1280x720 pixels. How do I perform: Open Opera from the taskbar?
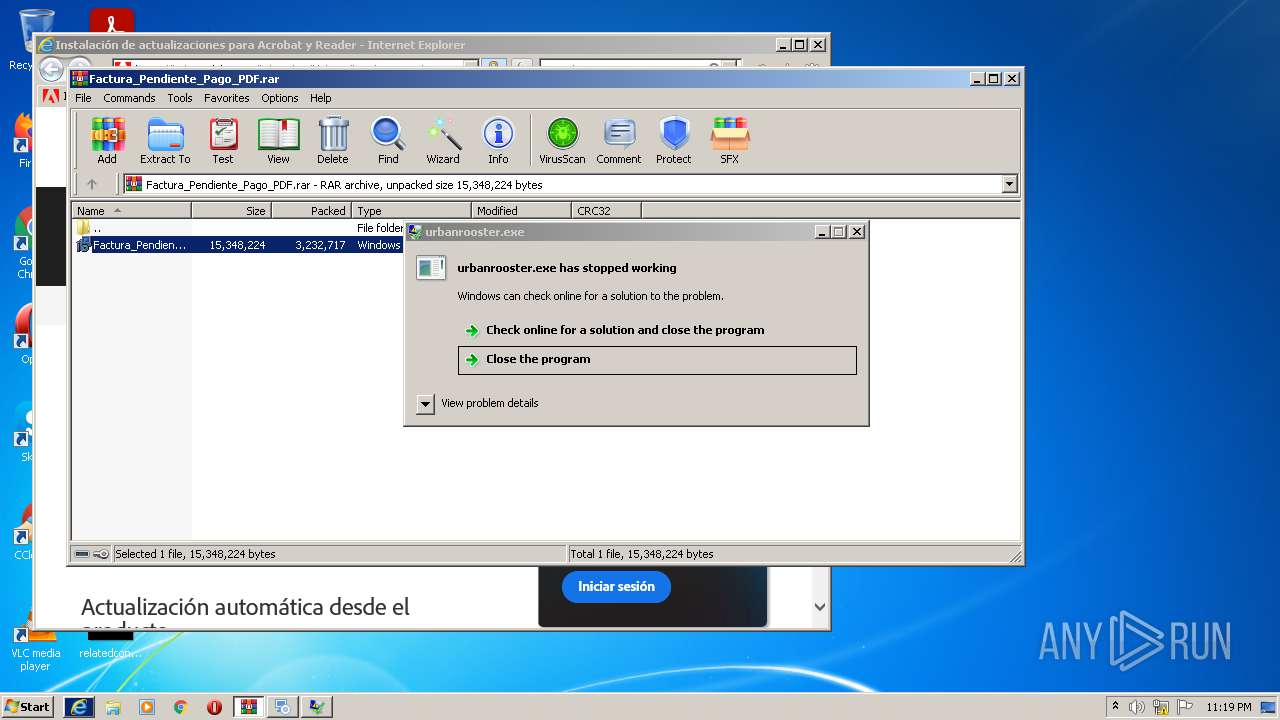click(214, 707)
